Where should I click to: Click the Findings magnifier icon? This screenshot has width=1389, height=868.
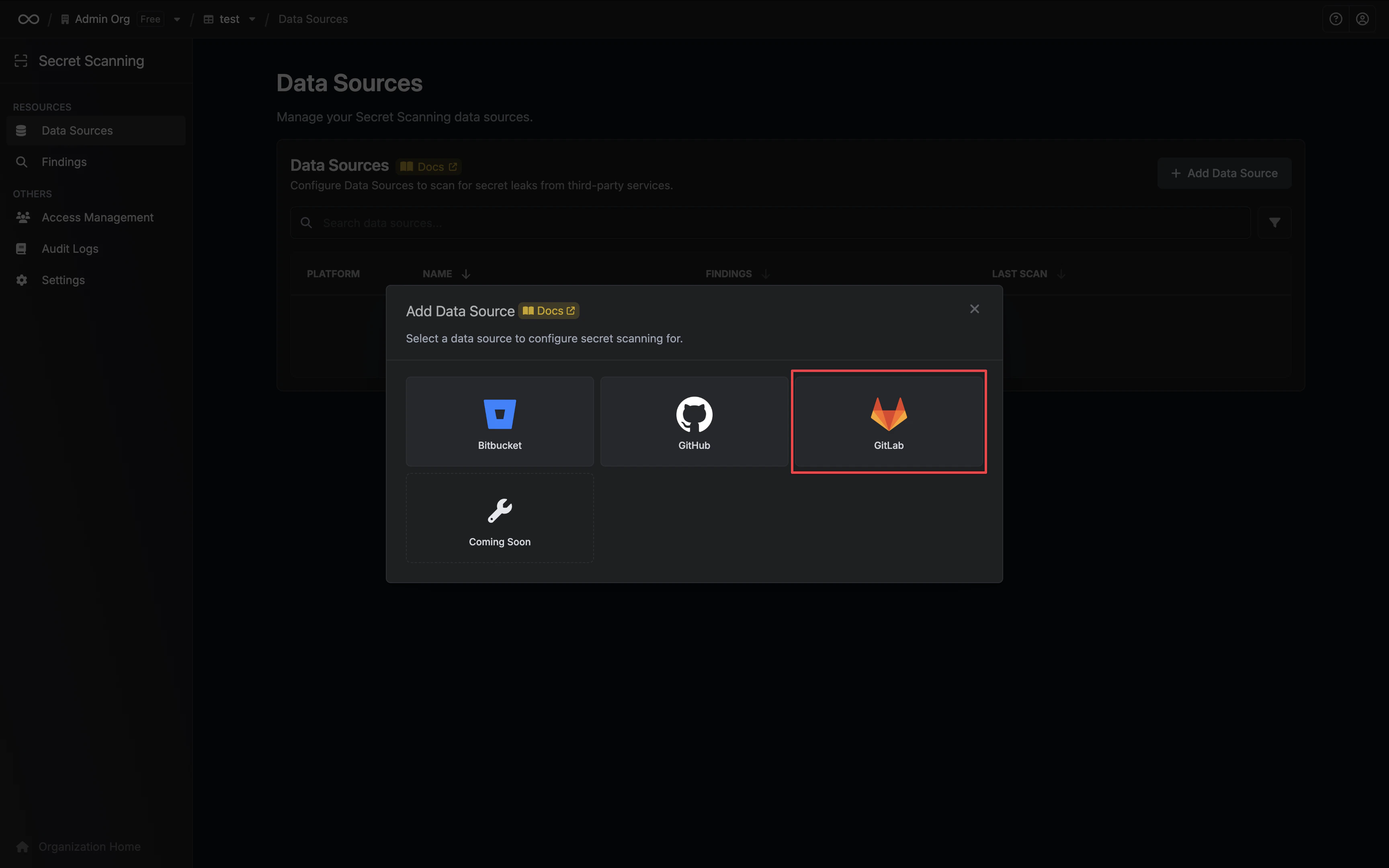(21, 162)
